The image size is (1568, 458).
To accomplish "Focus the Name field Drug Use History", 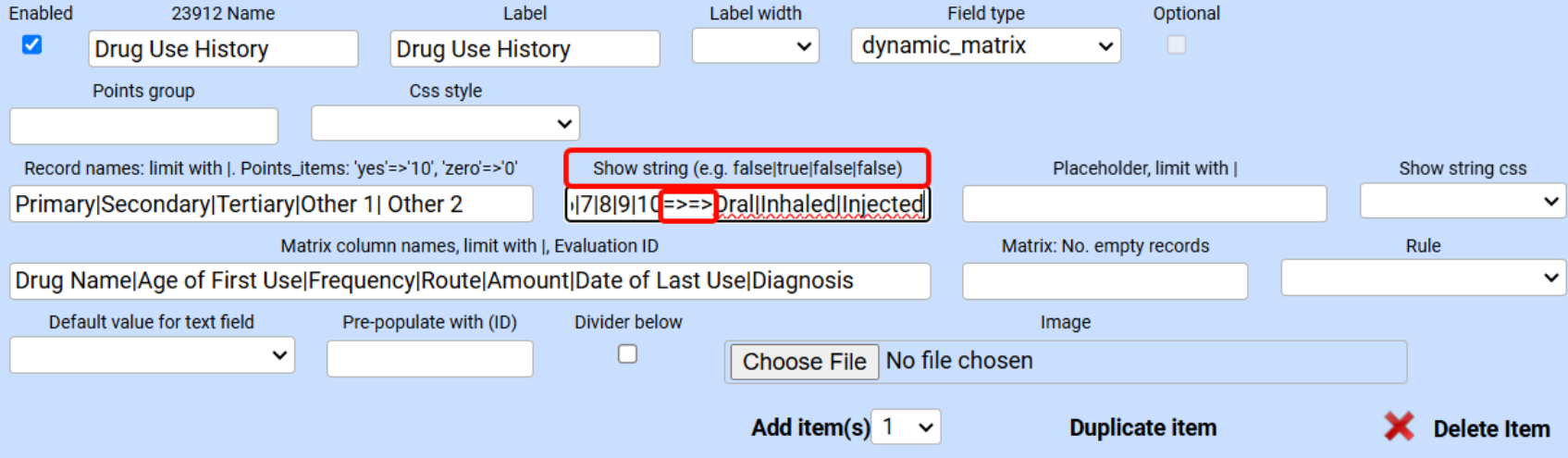I will pos(223,49).
